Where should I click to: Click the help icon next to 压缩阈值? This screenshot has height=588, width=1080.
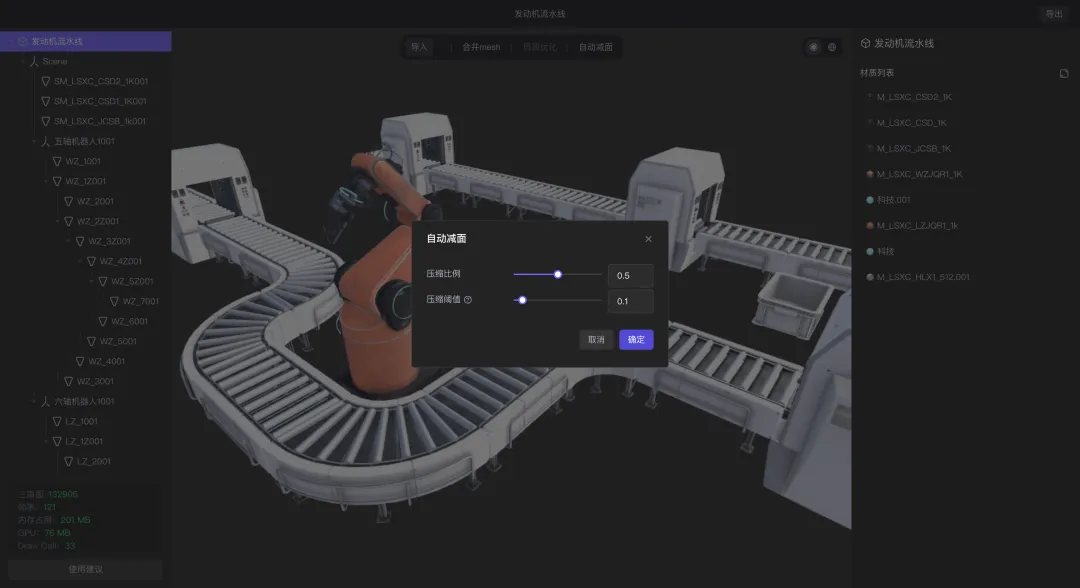468,300
